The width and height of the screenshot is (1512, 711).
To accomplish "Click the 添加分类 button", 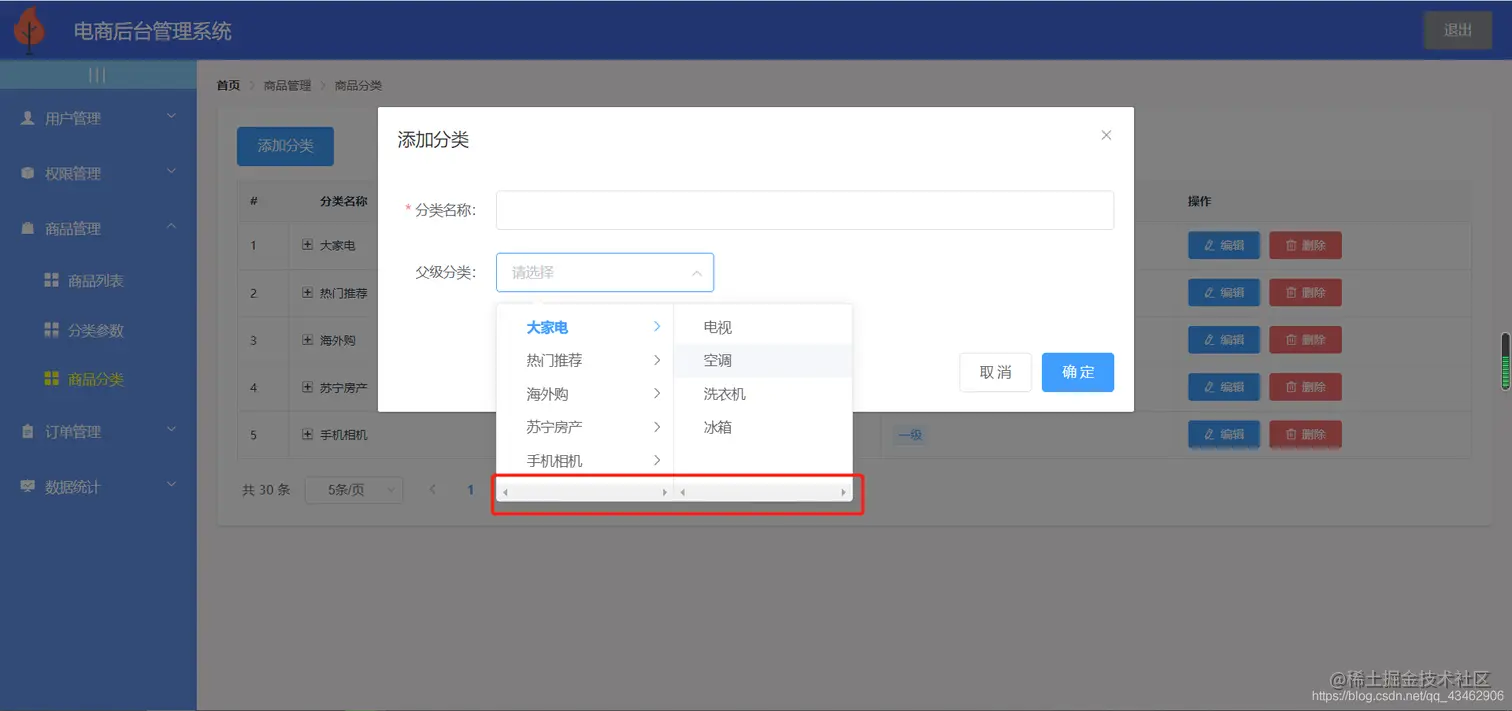I will tap(285, 146).
